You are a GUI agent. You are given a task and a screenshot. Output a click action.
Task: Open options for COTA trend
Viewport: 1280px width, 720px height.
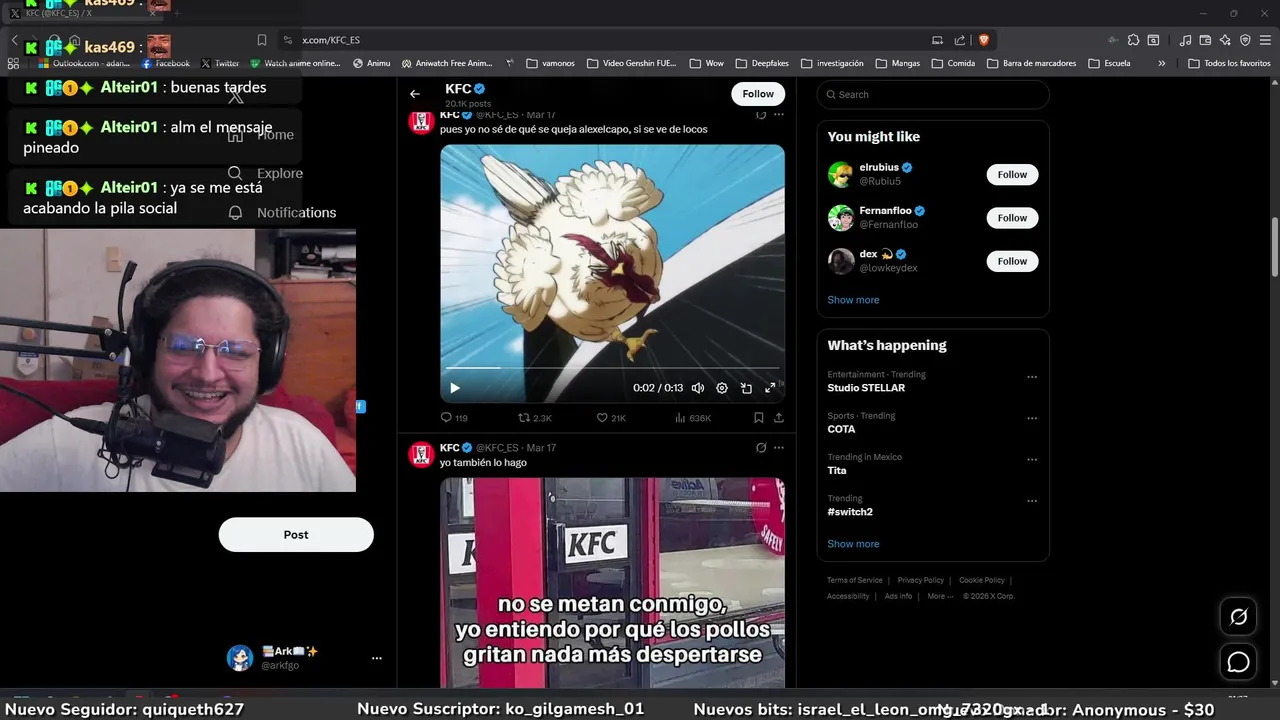[x=1032, y=418]
